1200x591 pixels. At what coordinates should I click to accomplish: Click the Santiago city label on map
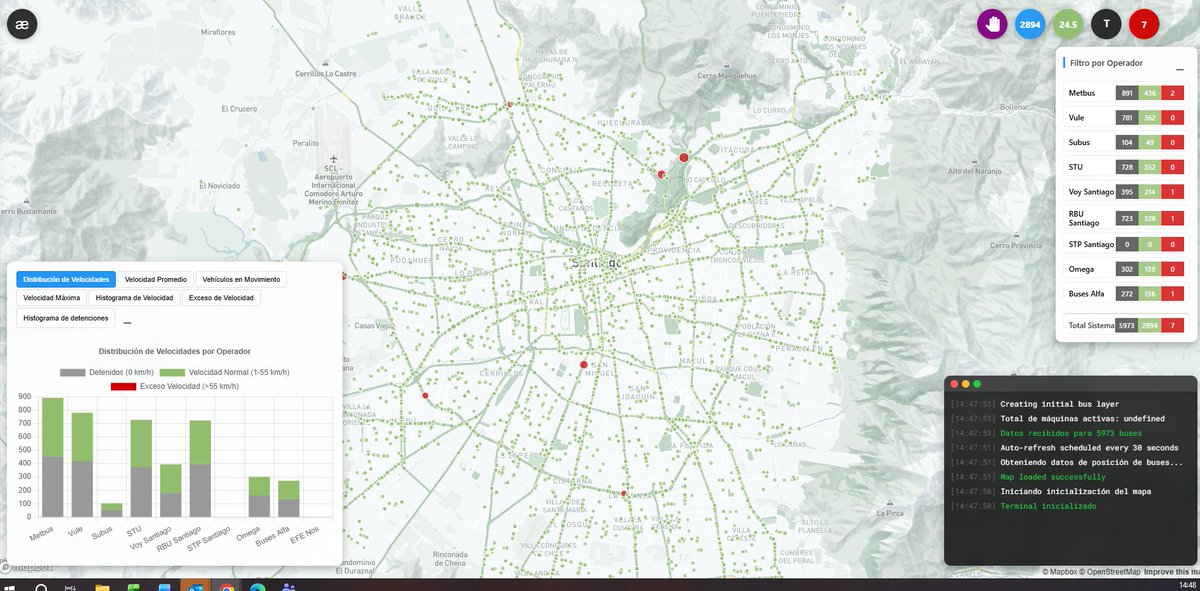(598, 263)
